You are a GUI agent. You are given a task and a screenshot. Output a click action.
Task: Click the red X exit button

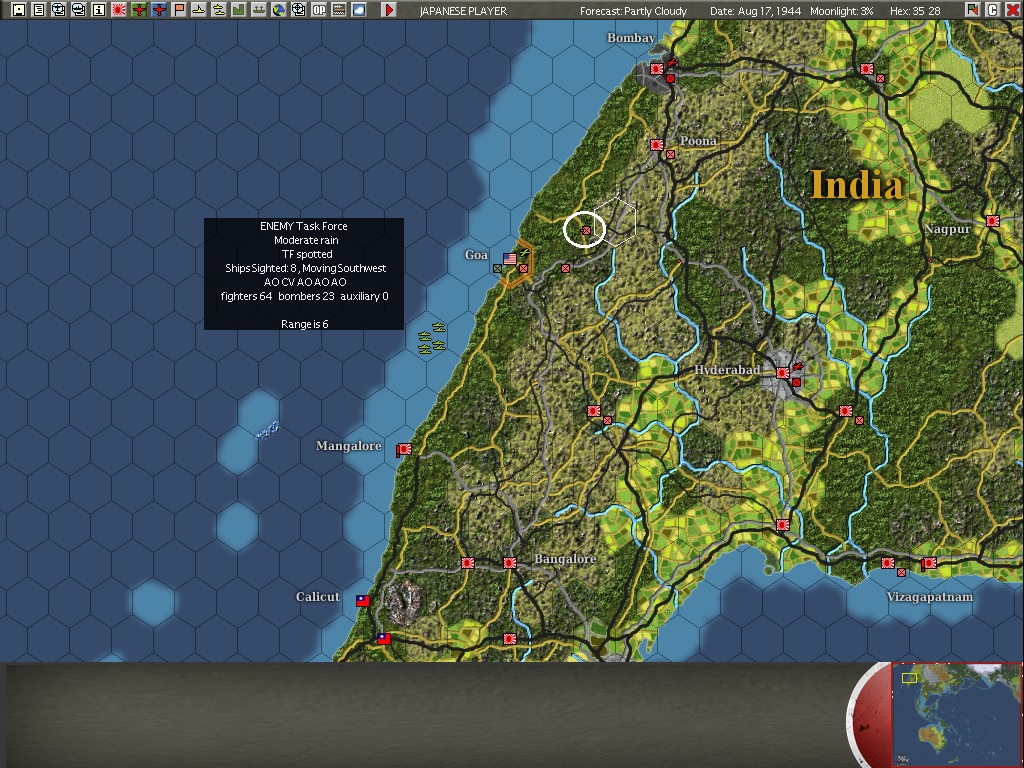1013,10
